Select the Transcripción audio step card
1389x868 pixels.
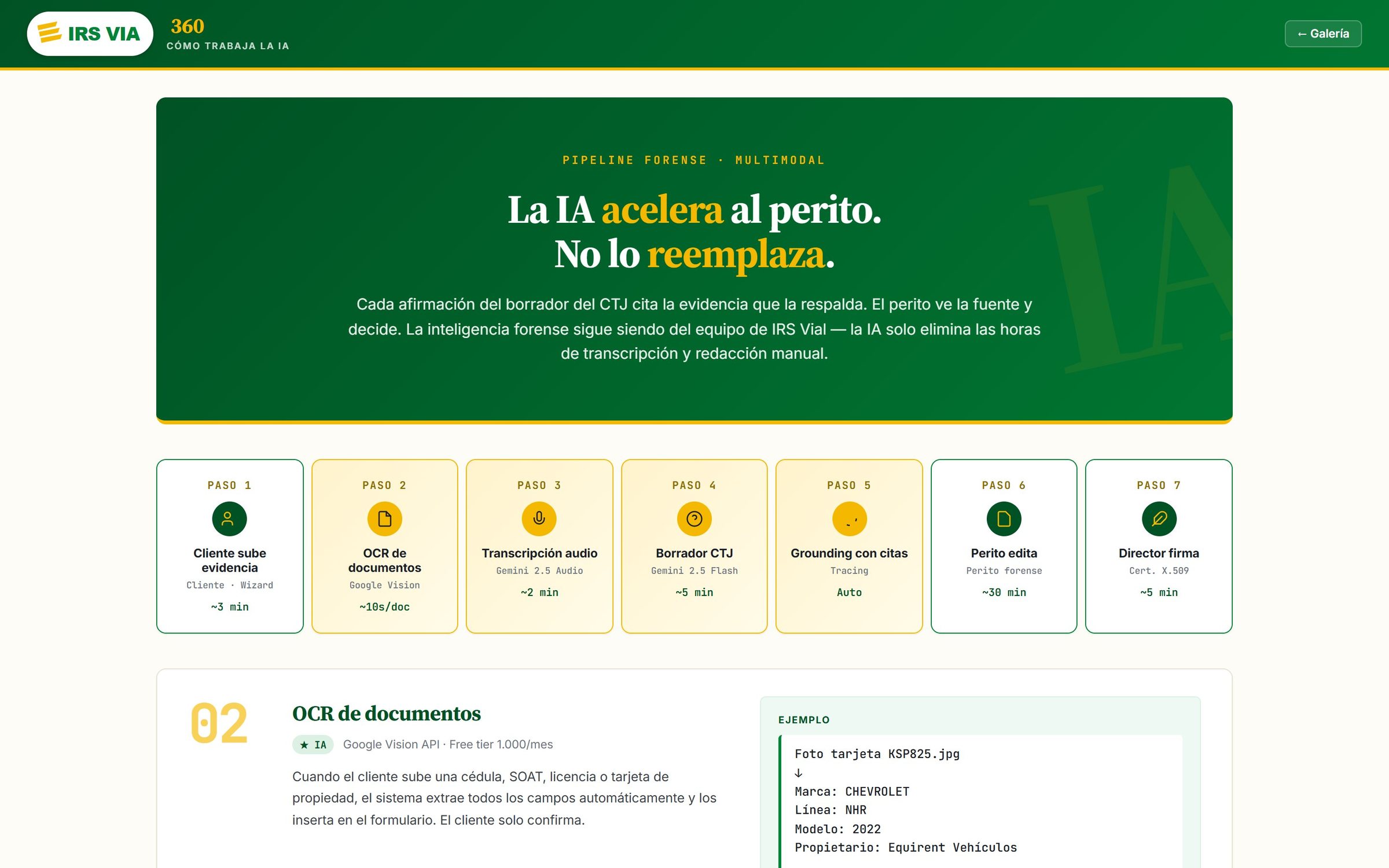(x=539, y=546)
